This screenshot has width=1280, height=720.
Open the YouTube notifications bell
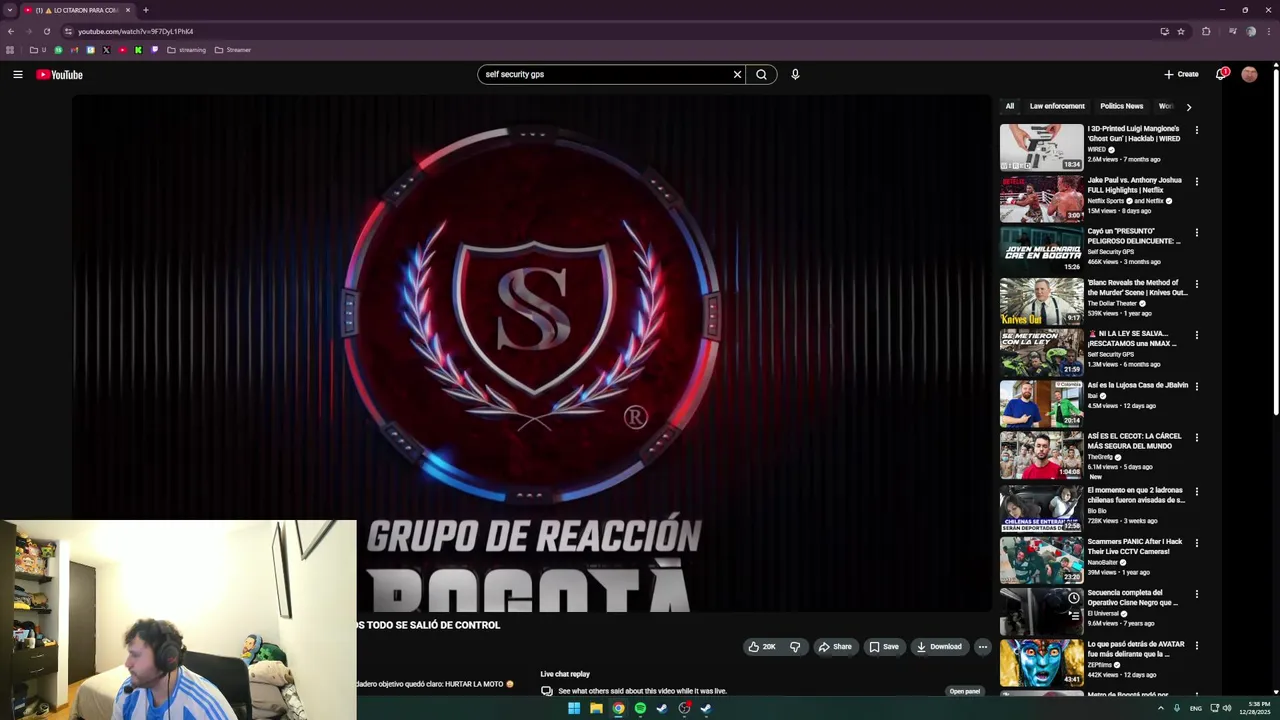pyautogui.click(x=1221, y=74)
